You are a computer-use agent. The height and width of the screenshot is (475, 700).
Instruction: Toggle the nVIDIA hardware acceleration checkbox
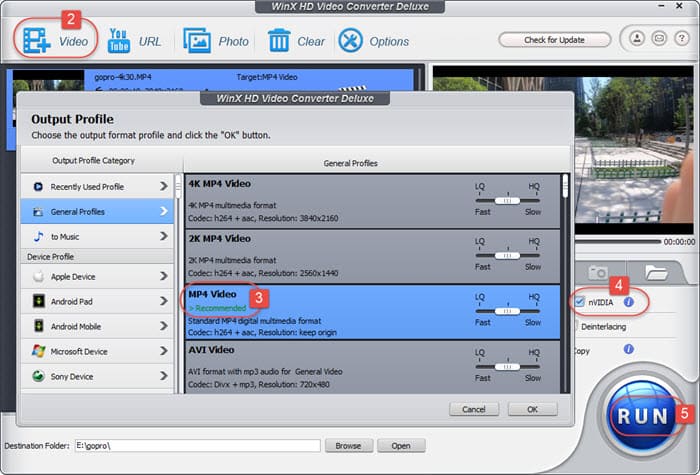tap(579, 302)
